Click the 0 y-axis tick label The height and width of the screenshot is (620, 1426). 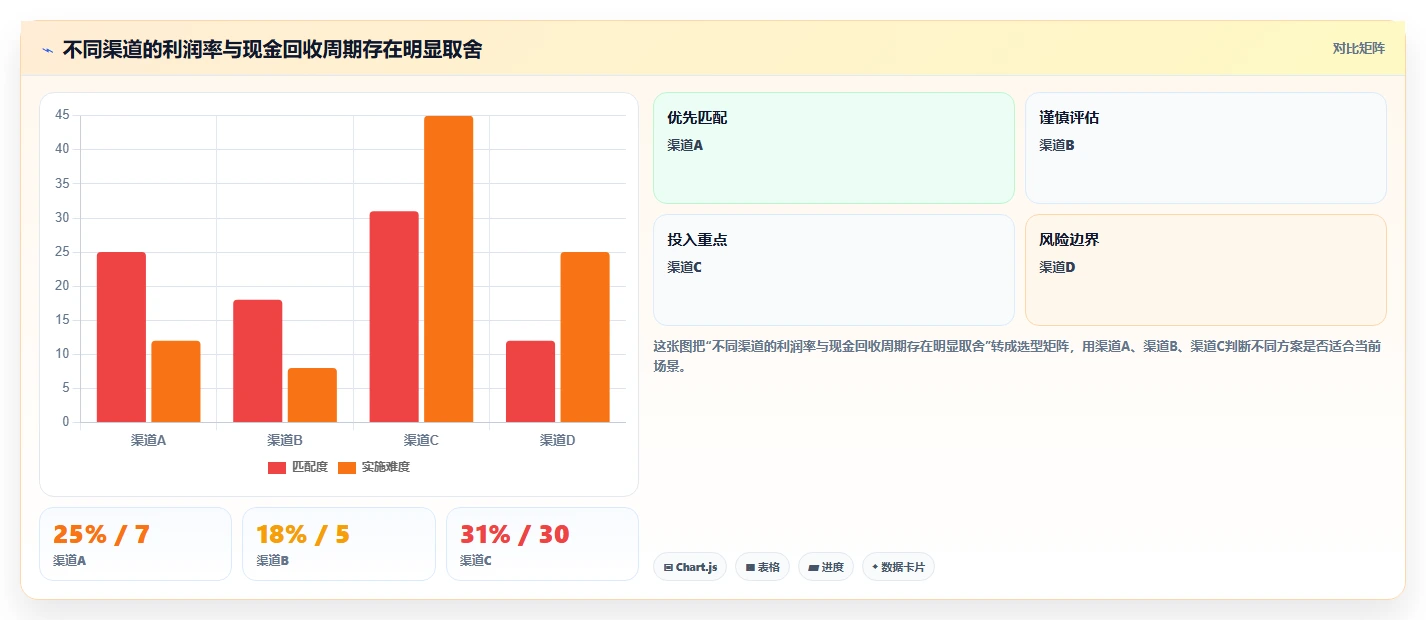point(66,422)
